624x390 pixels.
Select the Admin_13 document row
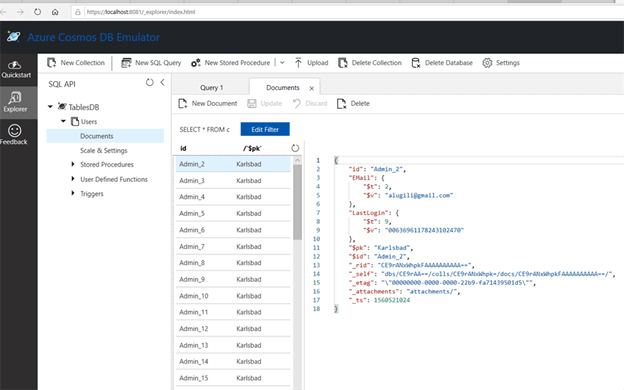[233, 345]
